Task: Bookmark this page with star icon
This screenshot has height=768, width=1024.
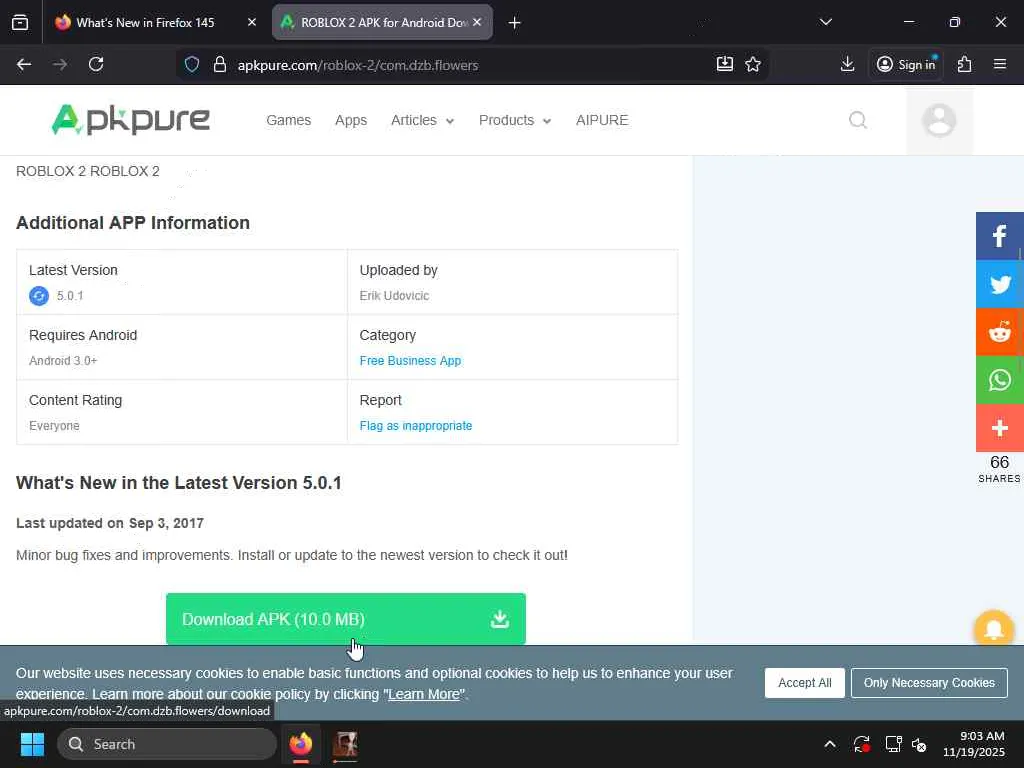Action: (753, 64)
